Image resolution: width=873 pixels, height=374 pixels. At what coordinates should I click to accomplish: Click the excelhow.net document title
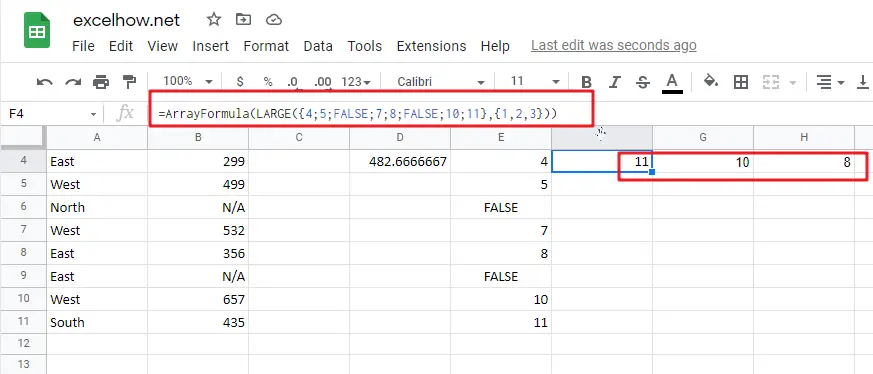point(126,20)
